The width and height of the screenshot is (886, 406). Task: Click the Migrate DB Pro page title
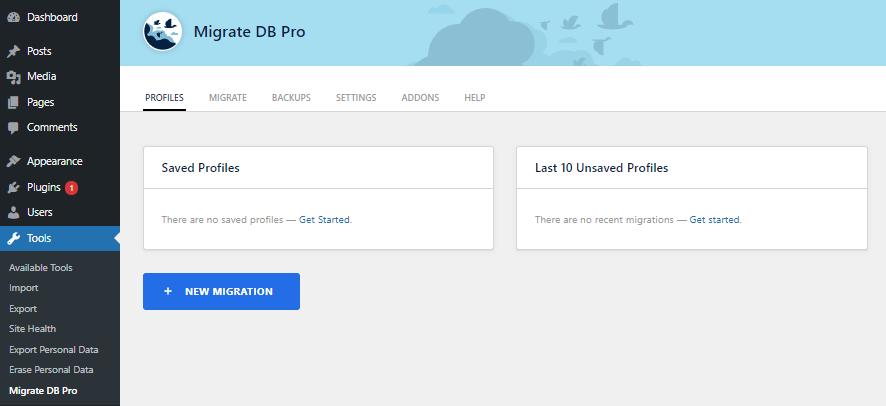[x=250, y=32]
